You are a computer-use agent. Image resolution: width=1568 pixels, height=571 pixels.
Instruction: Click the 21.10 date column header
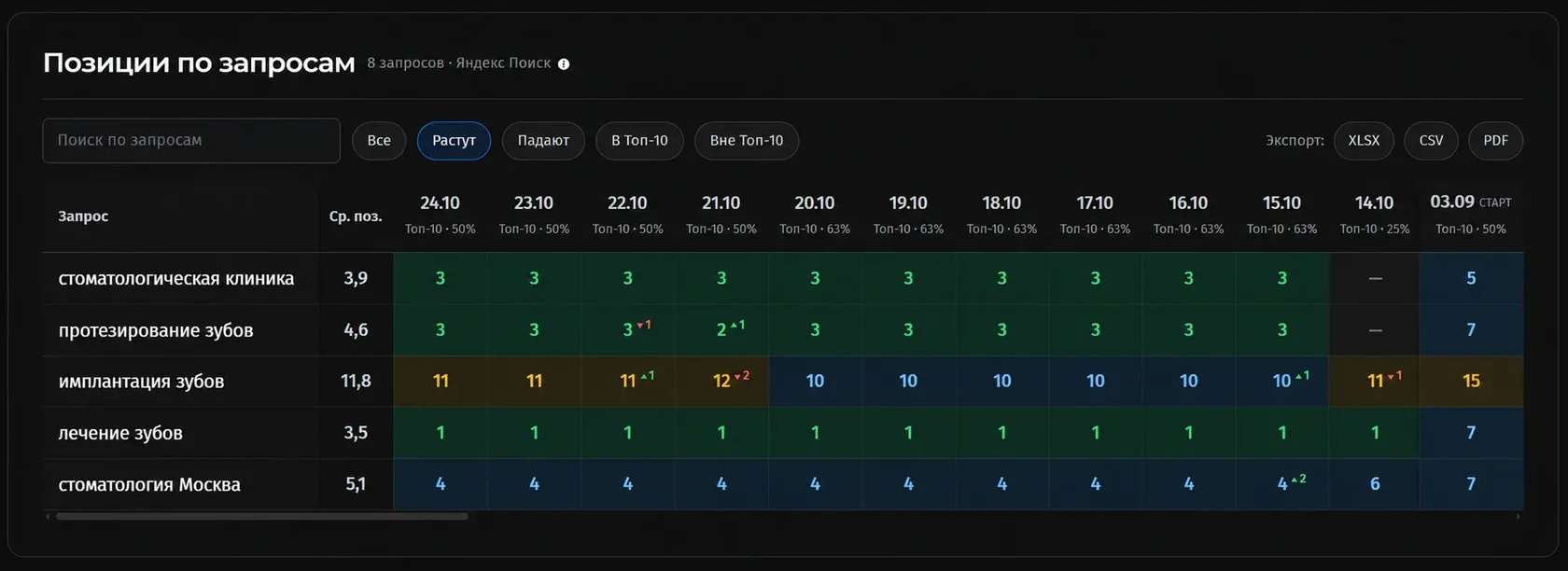pos(721,215)
